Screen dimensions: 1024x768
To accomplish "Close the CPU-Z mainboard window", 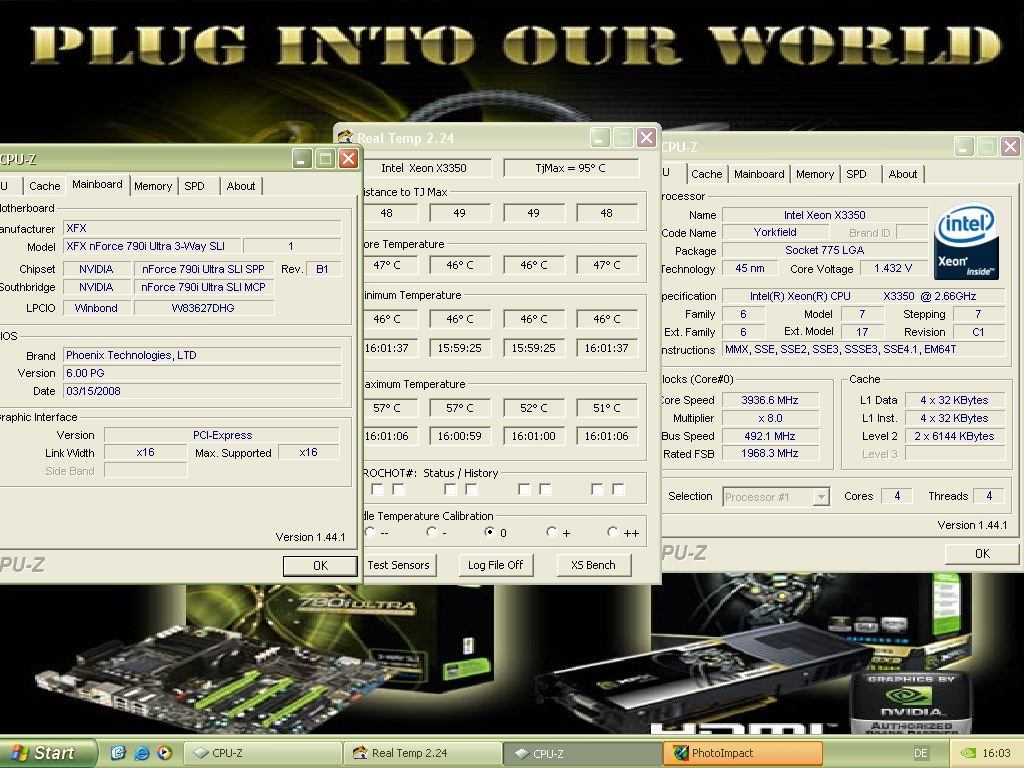I will click(x=348, y=159).
